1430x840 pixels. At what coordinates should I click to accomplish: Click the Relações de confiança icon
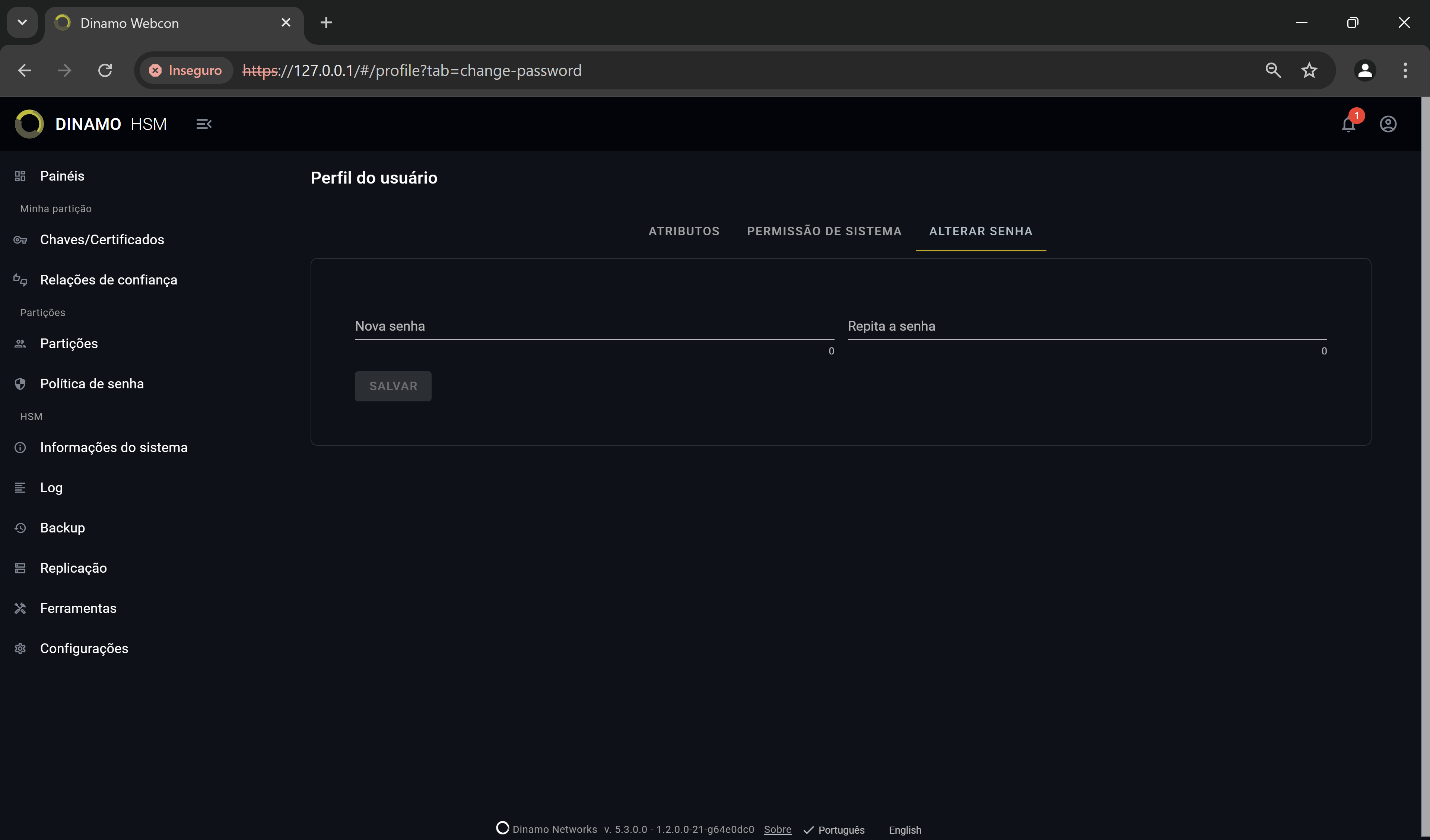pos(20,280)
